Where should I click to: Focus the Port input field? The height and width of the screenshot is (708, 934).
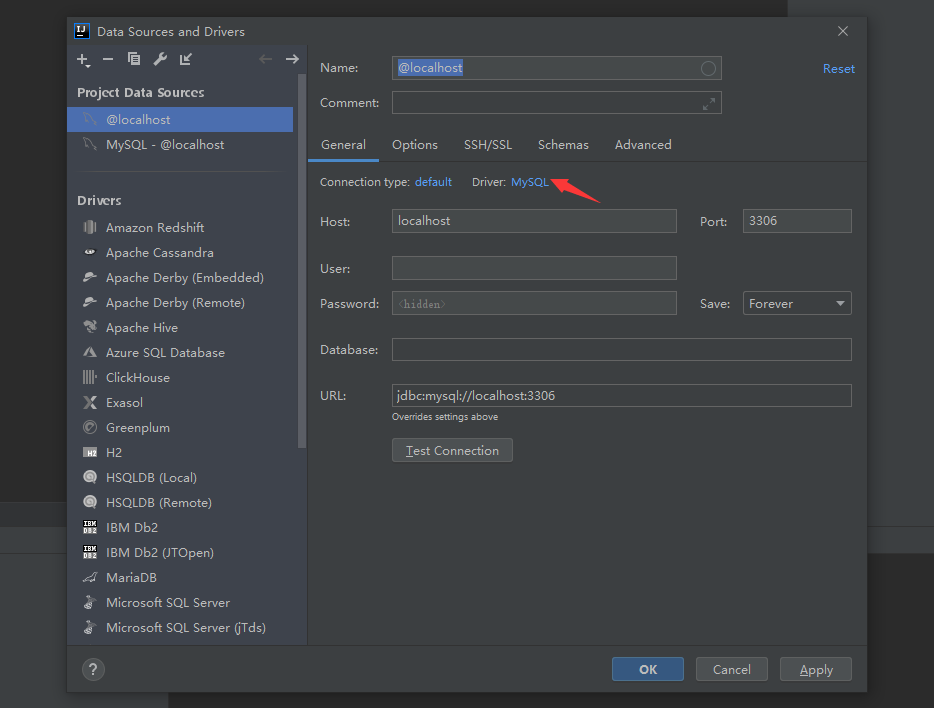(x=797, y=221)
